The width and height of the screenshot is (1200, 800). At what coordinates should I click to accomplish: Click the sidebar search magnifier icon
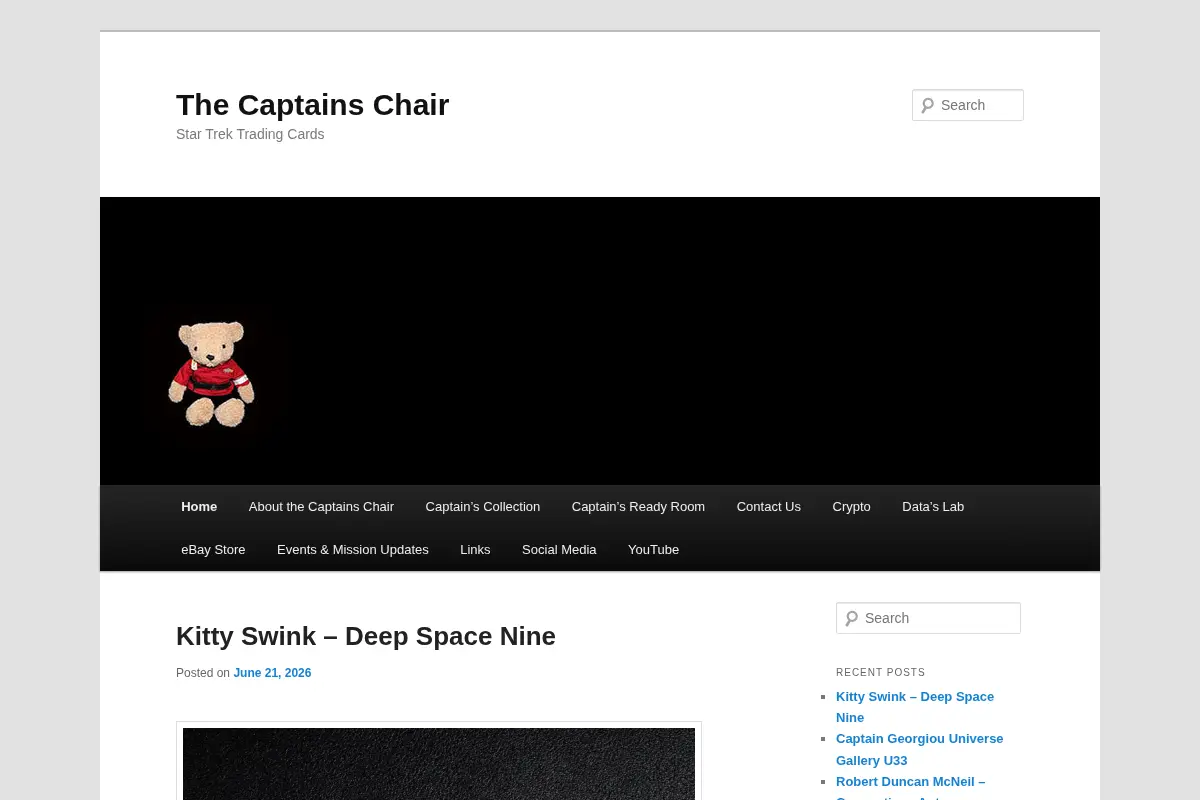click(x=851, y=618)
